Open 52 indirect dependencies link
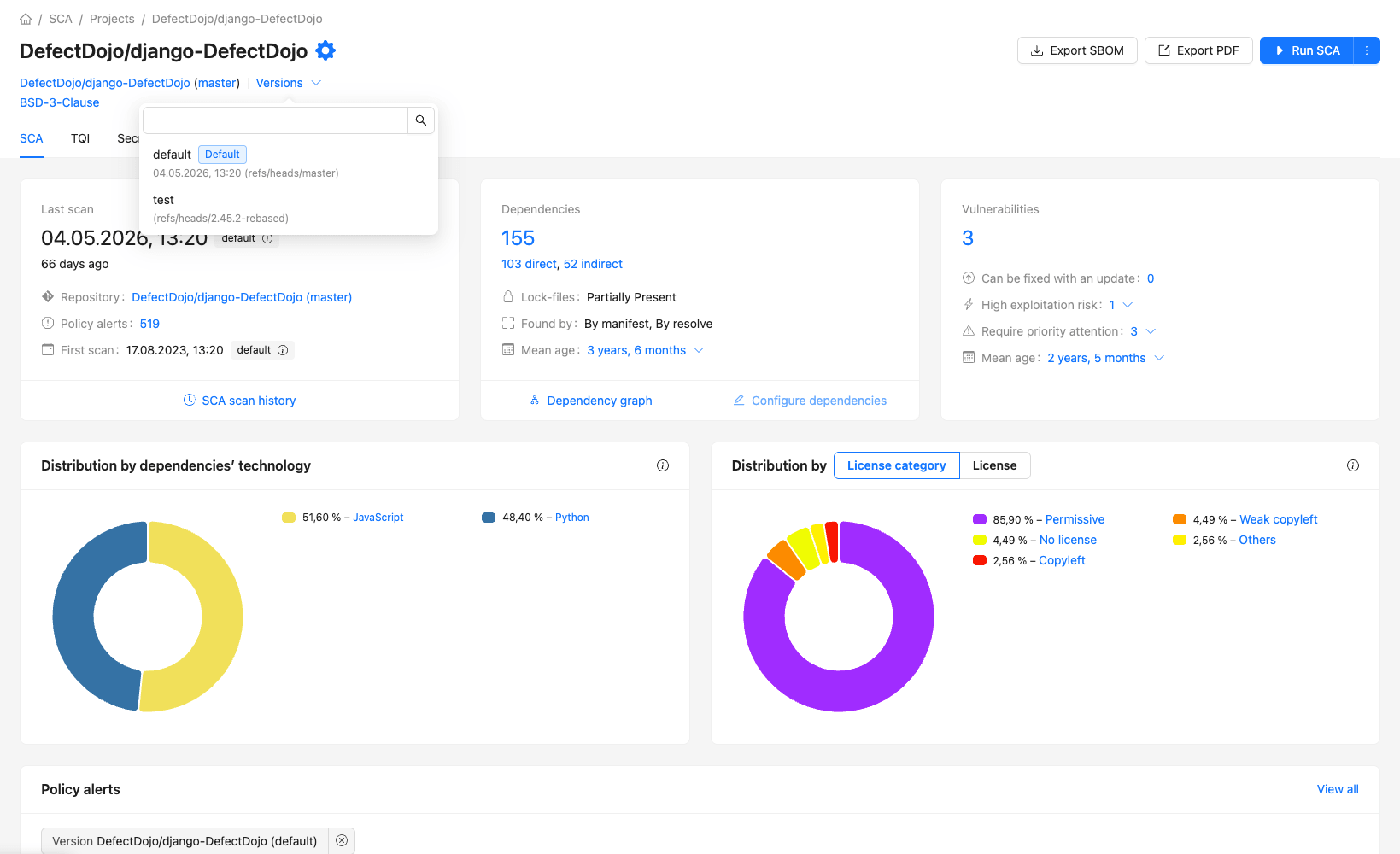This screenshot has height=854, width=1400. [x=593, y=264]
